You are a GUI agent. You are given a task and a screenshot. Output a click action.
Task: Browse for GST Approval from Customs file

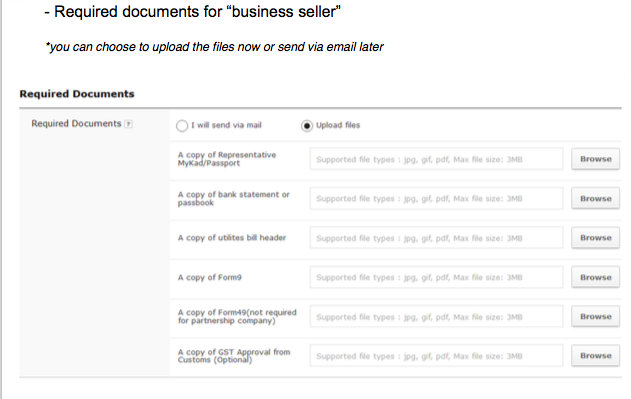click(x=595, y=356)
